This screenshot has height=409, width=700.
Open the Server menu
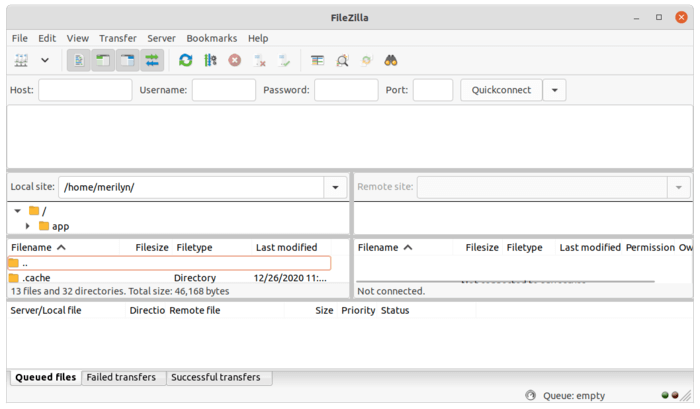point(162,38)
